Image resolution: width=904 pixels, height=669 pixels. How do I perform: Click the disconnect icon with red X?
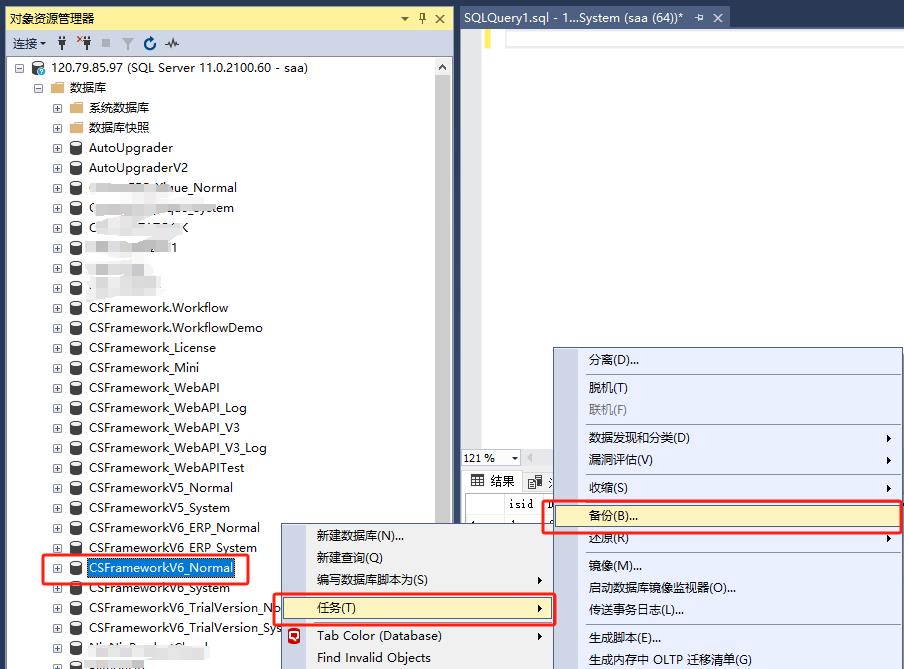coord(84,43)
